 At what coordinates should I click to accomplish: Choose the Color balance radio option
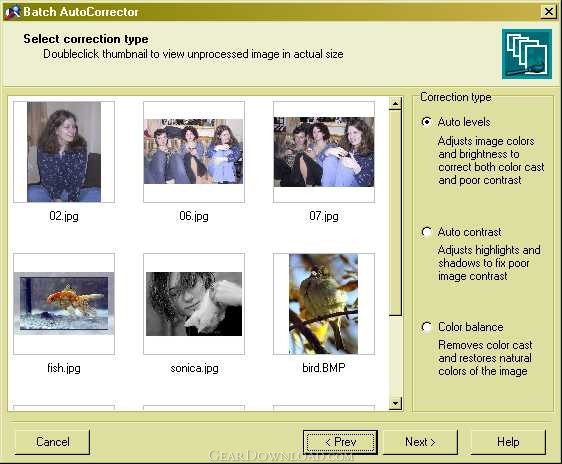tap(427, 327)
